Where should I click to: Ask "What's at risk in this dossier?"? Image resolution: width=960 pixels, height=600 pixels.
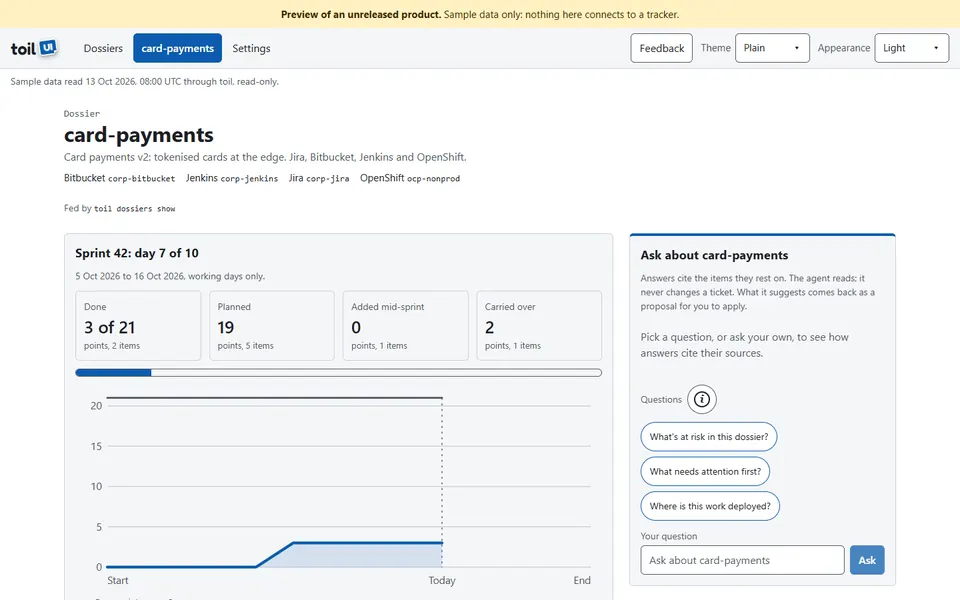708,437
